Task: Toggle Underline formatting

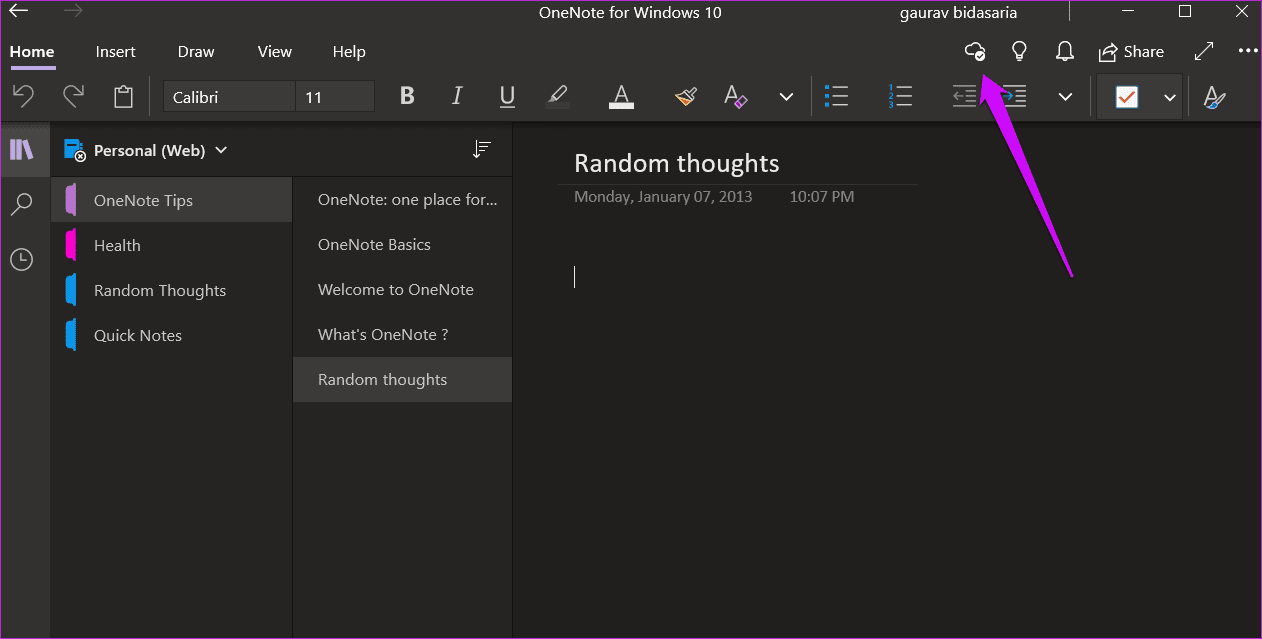Action: 507,97
